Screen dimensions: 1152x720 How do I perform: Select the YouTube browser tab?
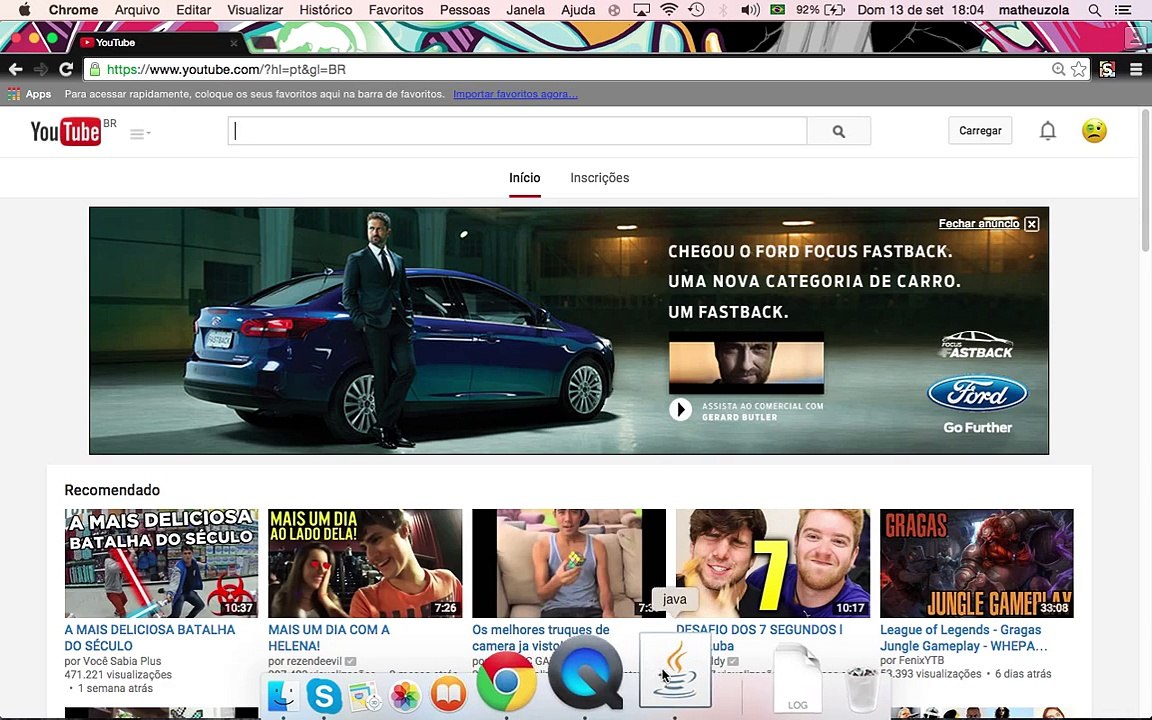158,43
